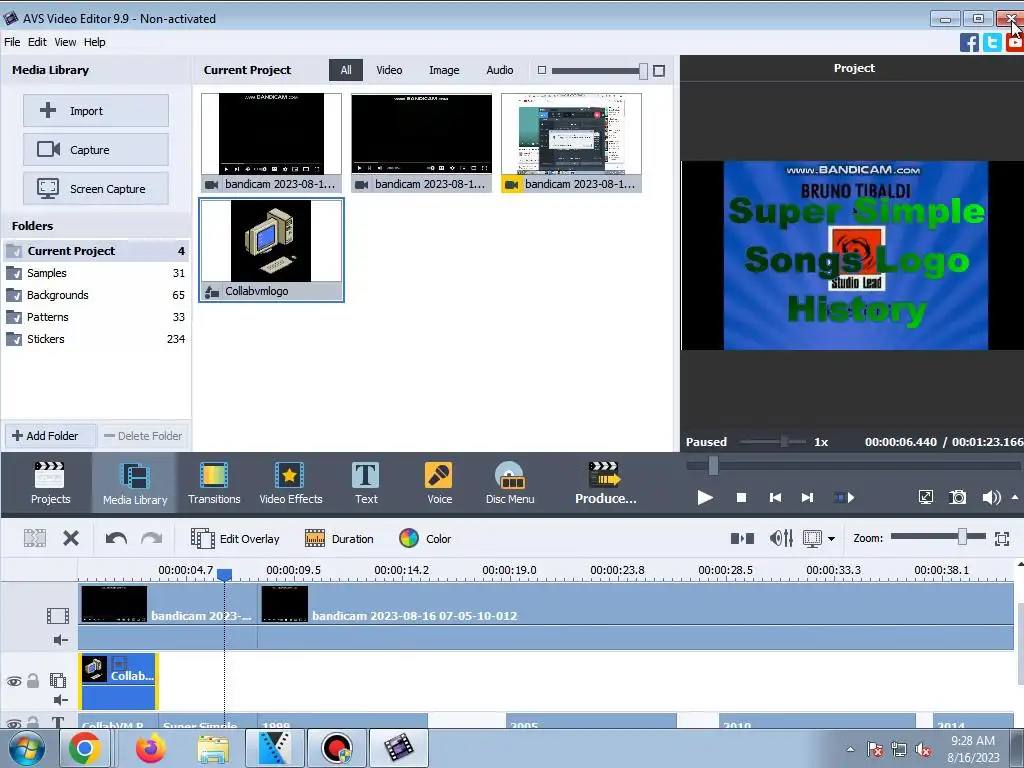Open the Edit menu

tap(37, 42)
